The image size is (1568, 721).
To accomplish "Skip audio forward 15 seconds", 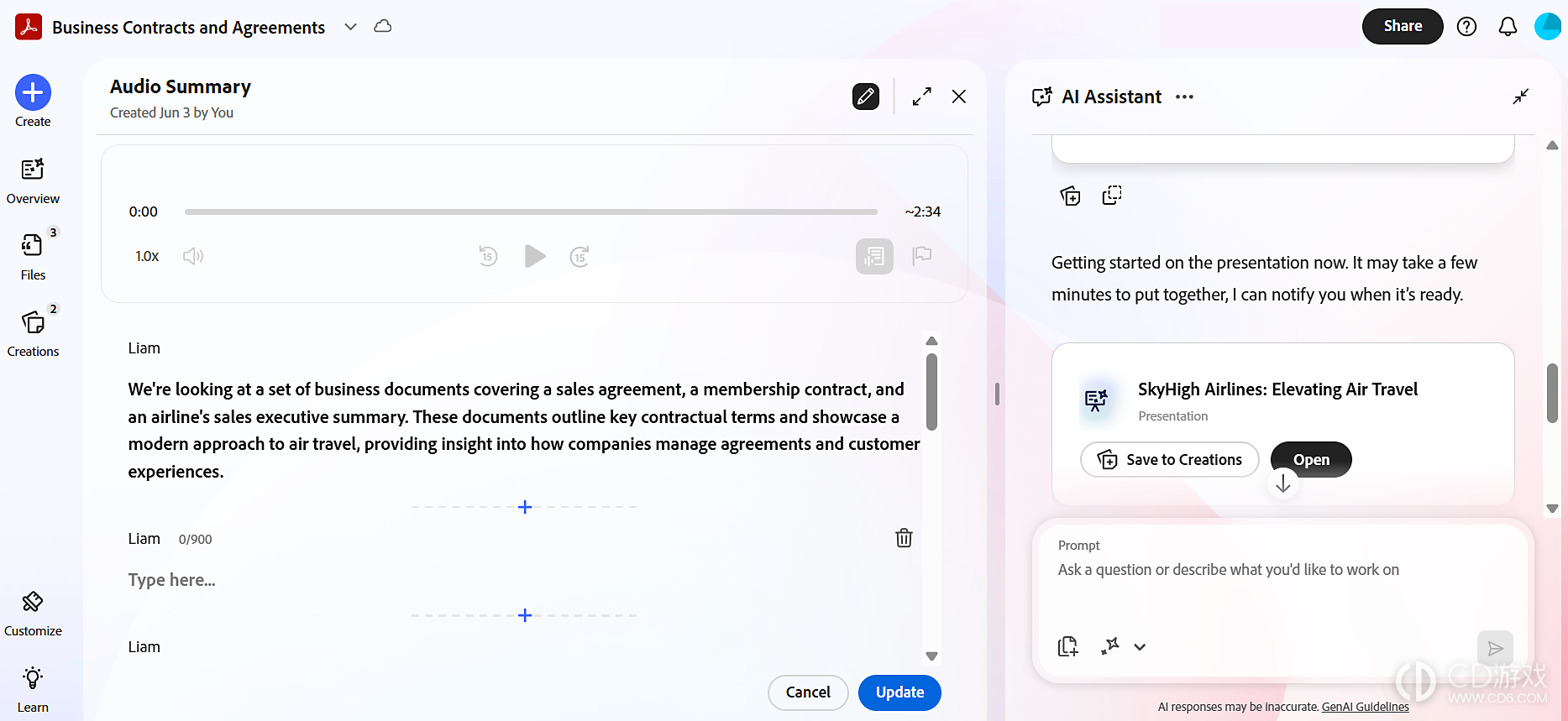I will (580, 256).
